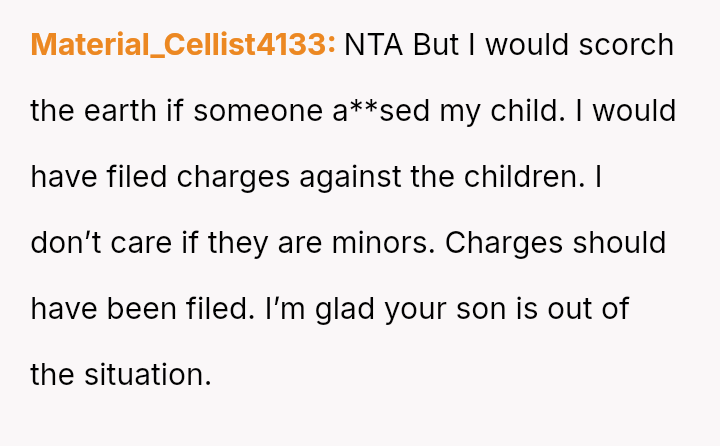The image size is (720, 446).
Task: Click the capitalized word "Charges"
Action: (x=506, y=243)
